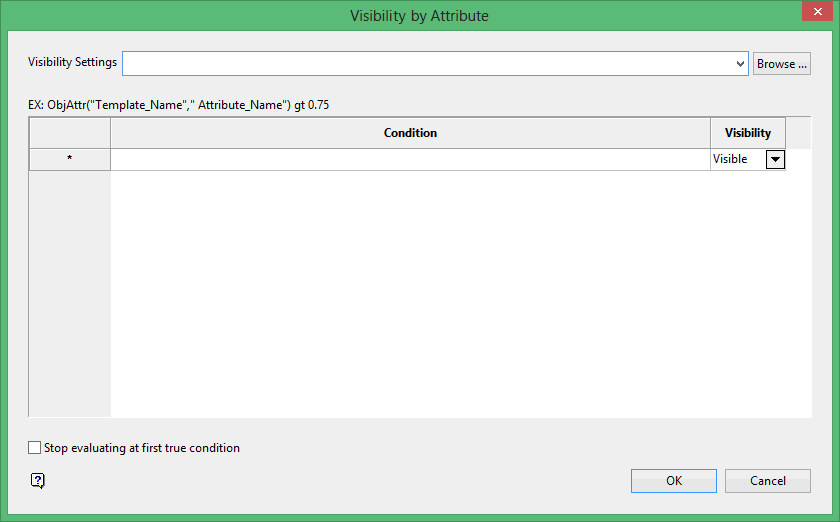The image size is (840, 522).
Task: Click the Browse... button
Action: [x=782, y=64]
